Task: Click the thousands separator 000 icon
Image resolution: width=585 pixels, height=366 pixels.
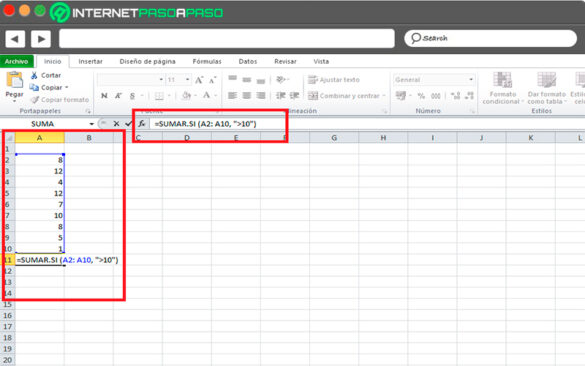Action: point(435,96)
